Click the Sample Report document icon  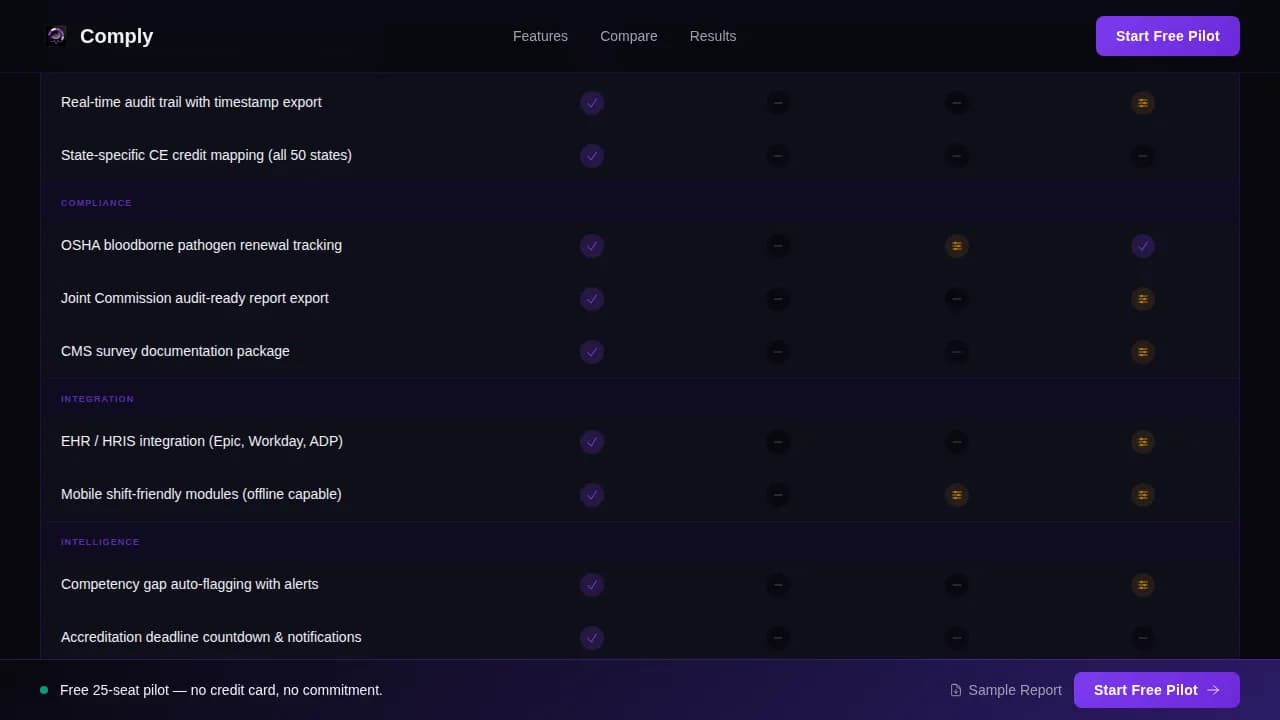[x=956, y=690]
